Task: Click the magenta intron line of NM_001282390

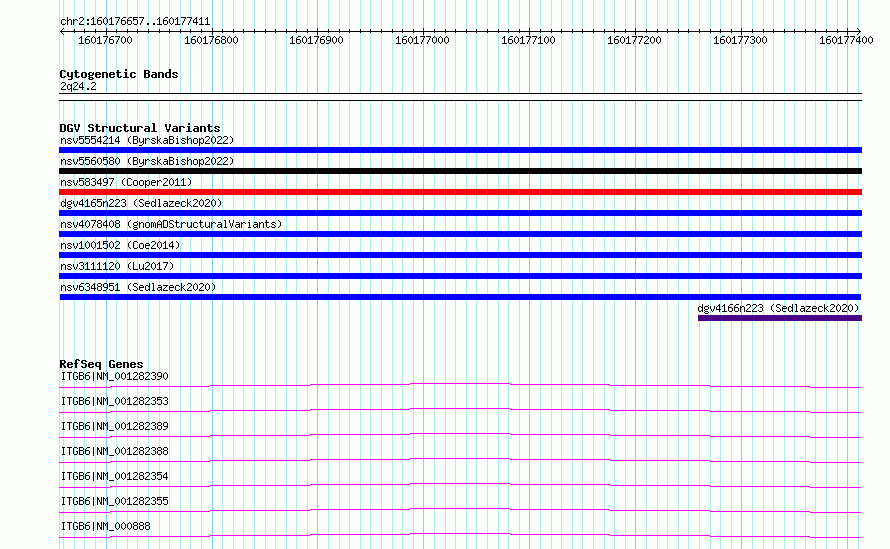Action: (460, 384)
